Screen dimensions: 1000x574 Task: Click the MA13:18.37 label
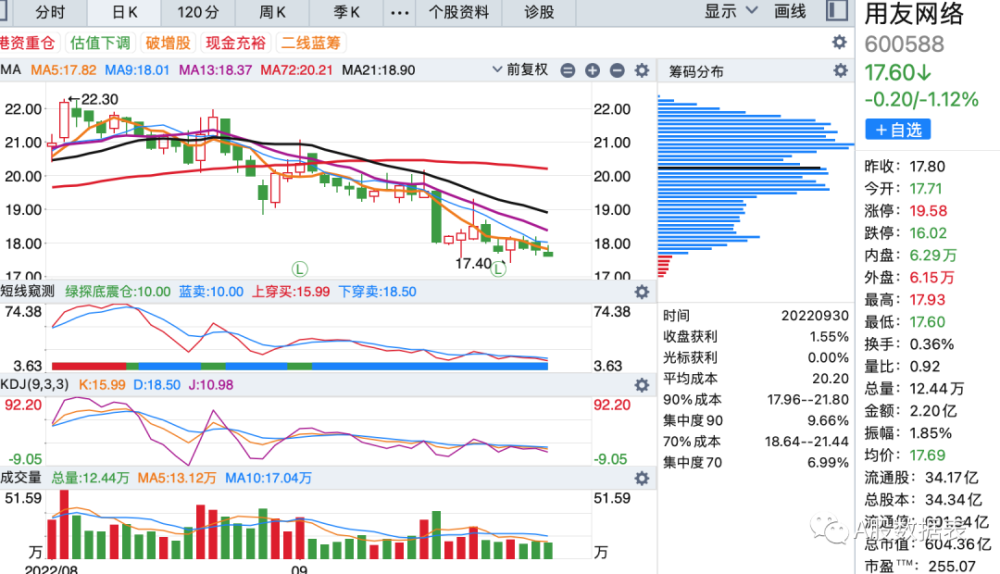[215, 70]
